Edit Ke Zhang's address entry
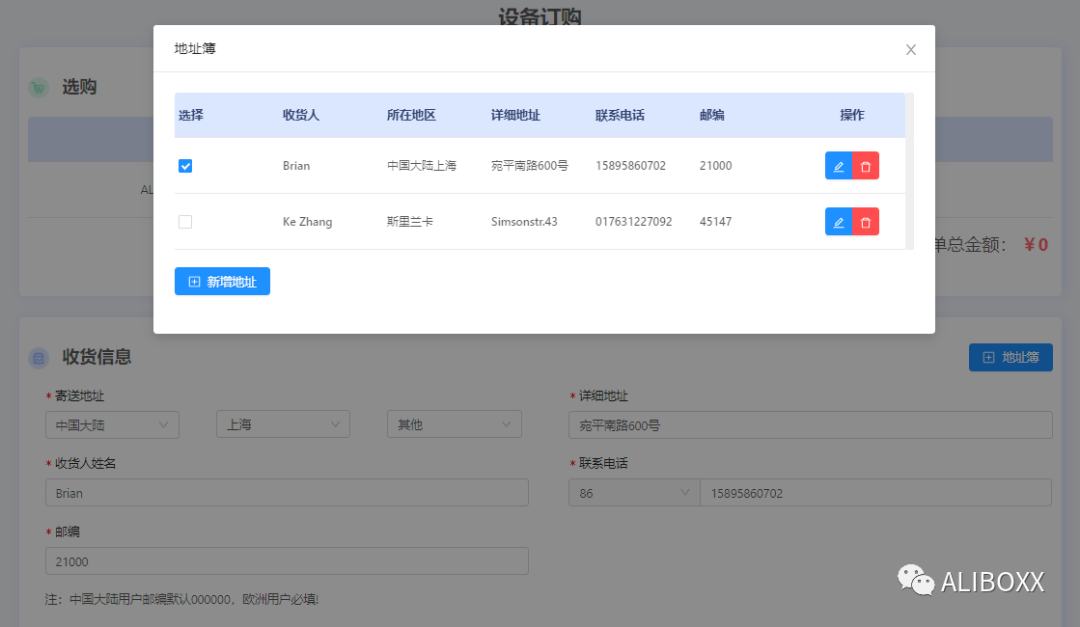Image resolution: width=1080 pixels, height=627 pixels. pyautogui.click(x=838, y=222)
